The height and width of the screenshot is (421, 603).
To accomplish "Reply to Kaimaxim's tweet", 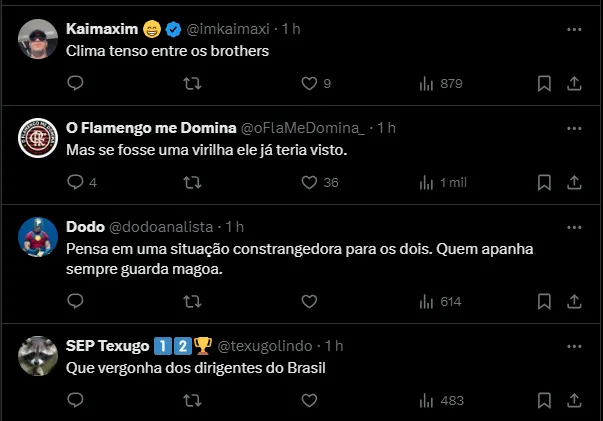I will click(75, 84).
